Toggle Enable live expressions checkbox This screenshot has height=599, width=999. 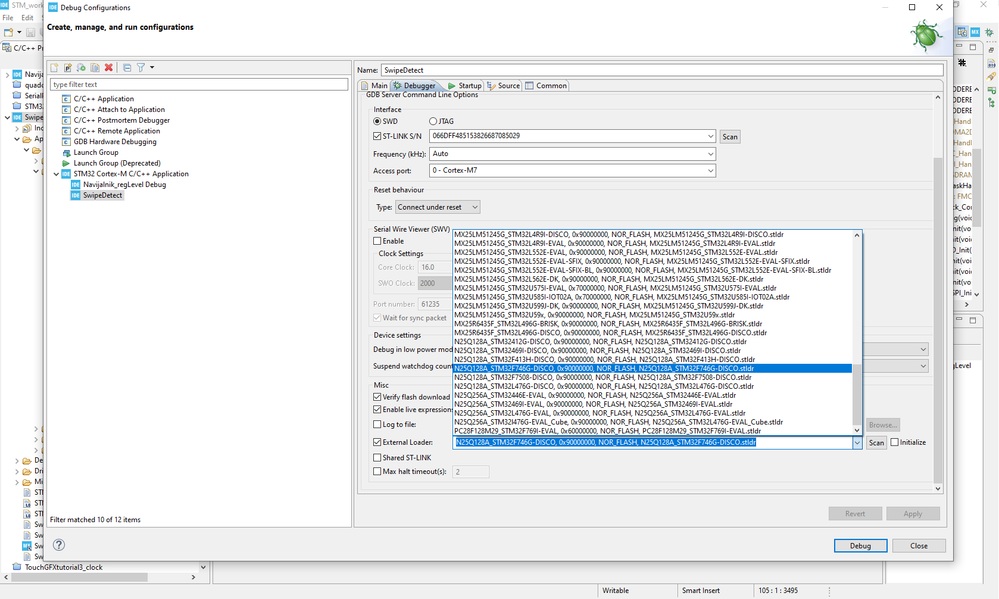coord(377,409)
